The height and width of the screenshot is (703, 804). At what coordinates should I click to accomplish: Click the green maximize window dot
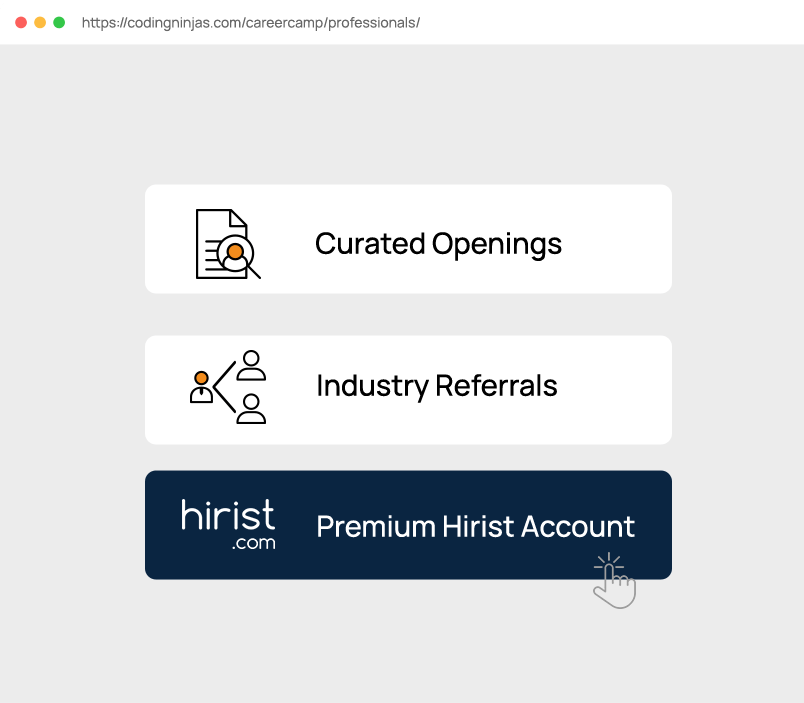pos(59,23)
